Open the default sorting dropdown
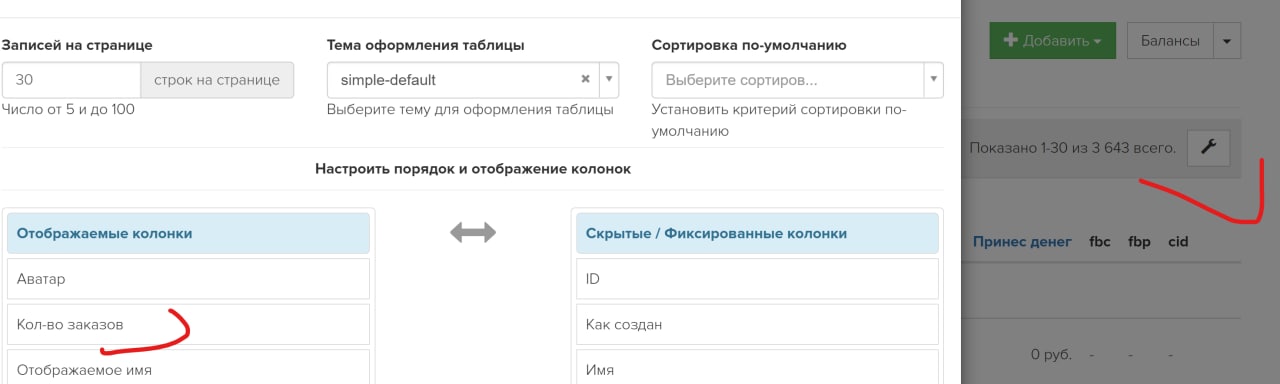The width and height of the screenshot is (1280, 384). [797, 79]
